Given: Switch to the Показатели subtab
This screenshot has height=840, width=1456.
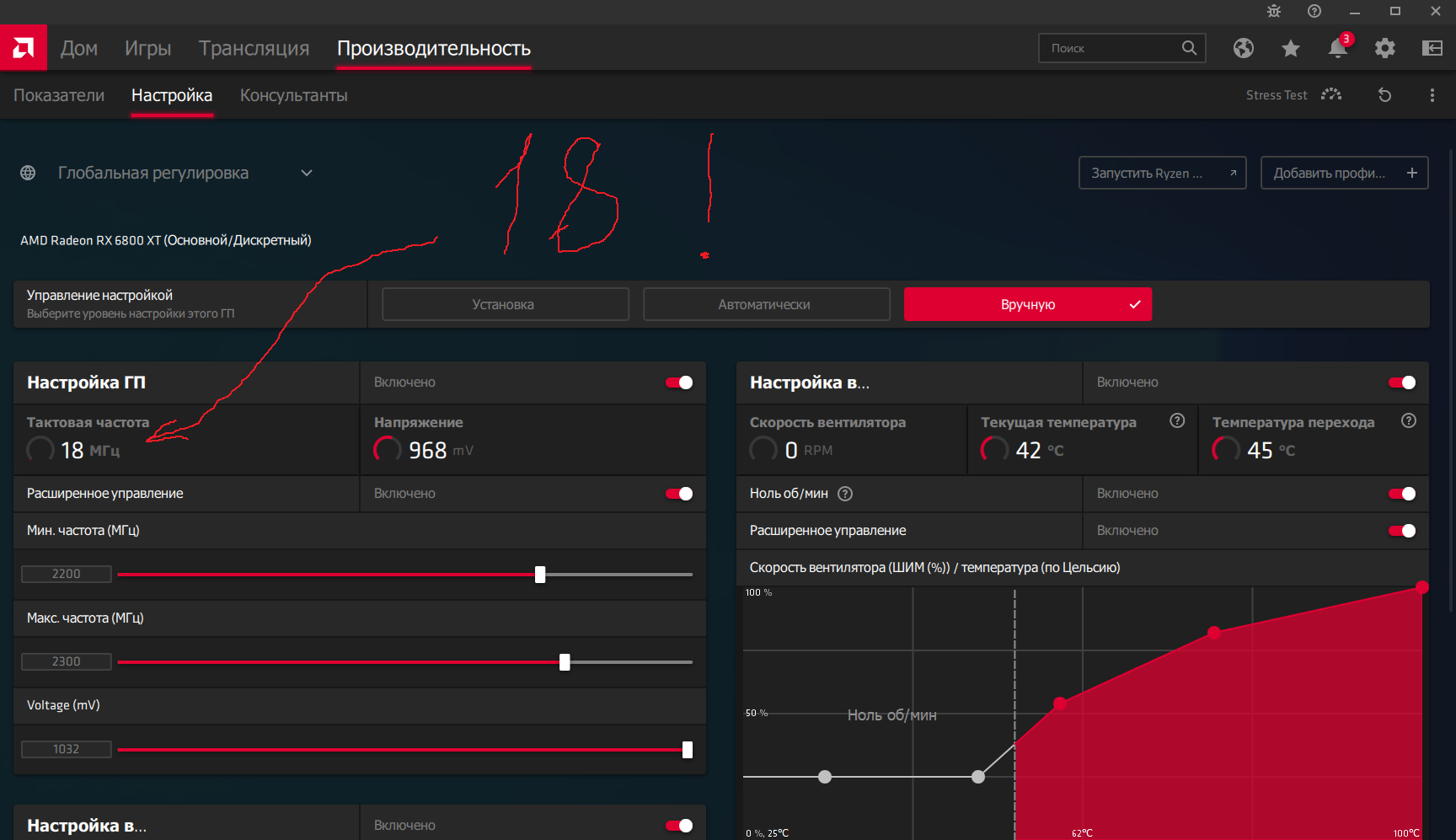Looking at the screenshot, I should coord(59,95).
